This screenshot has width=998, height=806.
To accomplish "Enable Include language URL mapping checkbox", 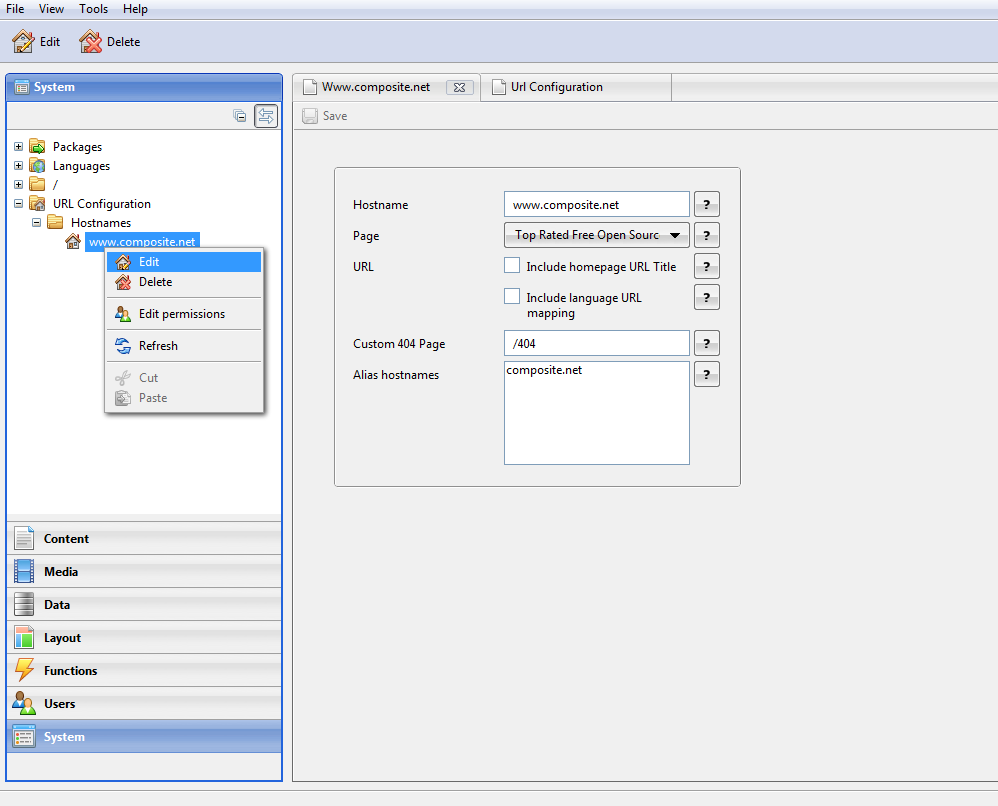I will point(512,297).
